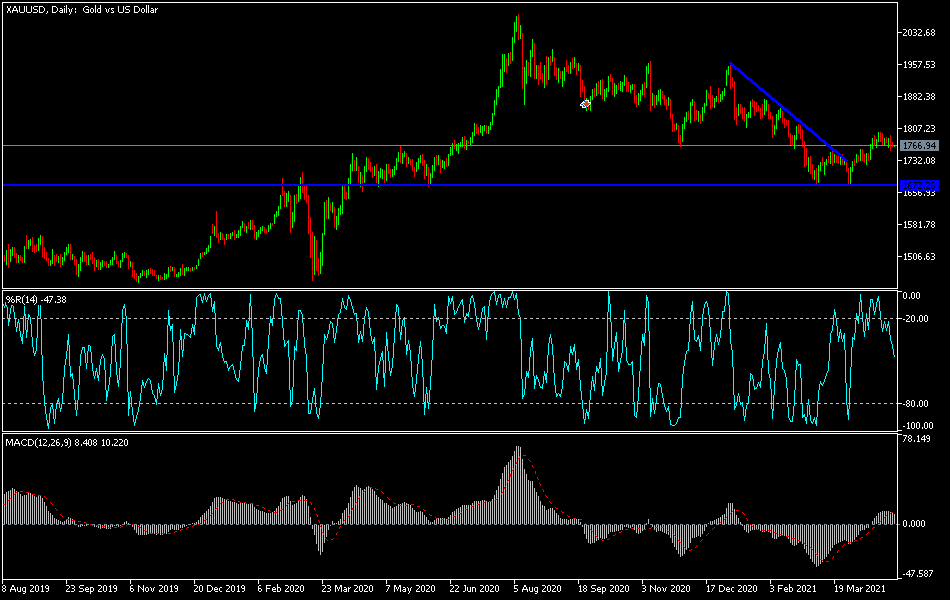Click the 23 Sep 2019 date label

tap(91, 588)
